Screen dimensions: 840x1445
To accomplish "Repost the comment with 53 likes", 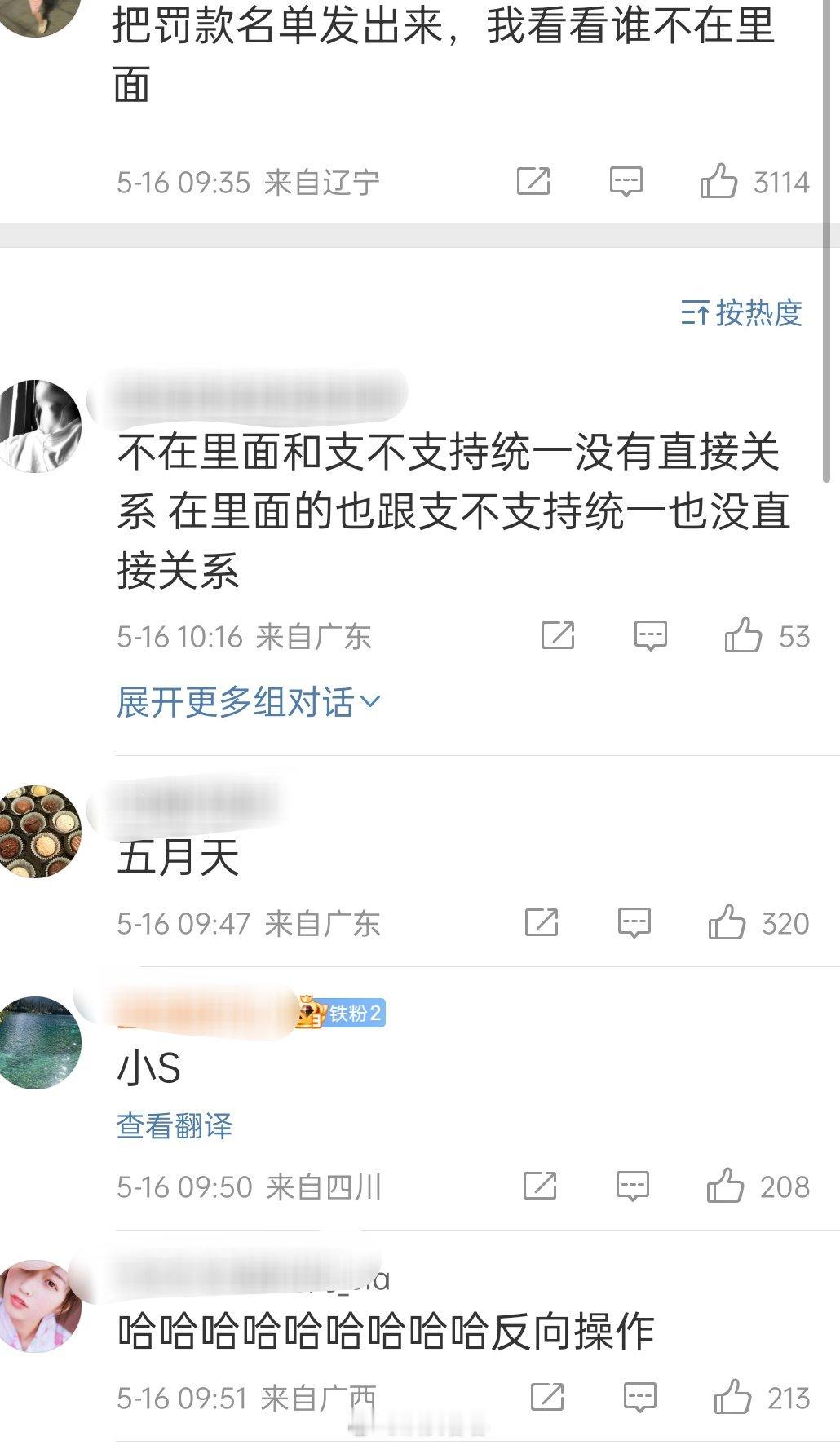I will coord(558,635).
